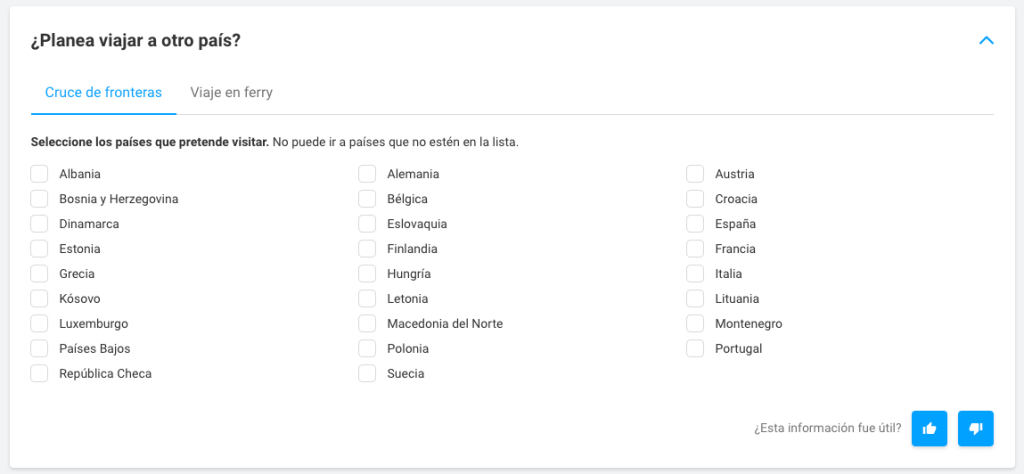This screenshot has width=1024, height=474.
Task: Collapse the '¿Planea viajar a otro país?' section
Action: 986,41
